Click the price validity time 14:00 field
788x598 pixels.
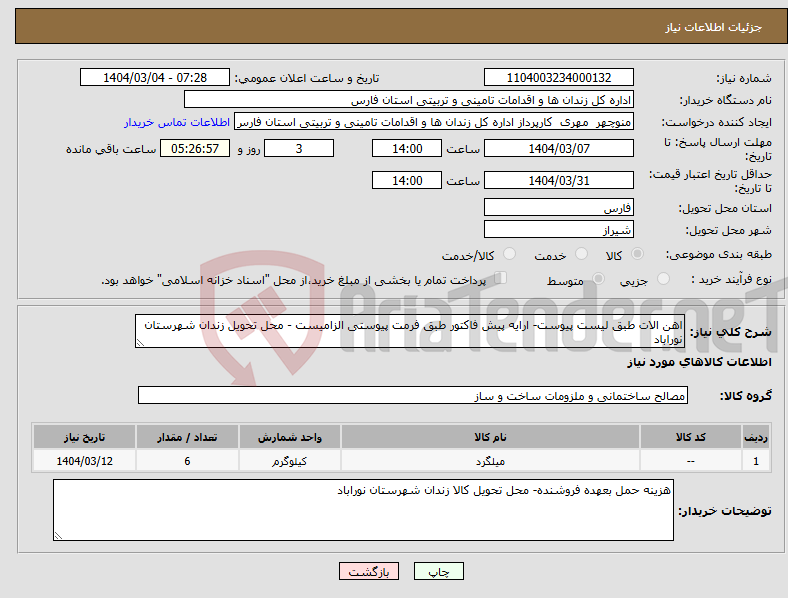click(x=407, y=180)
